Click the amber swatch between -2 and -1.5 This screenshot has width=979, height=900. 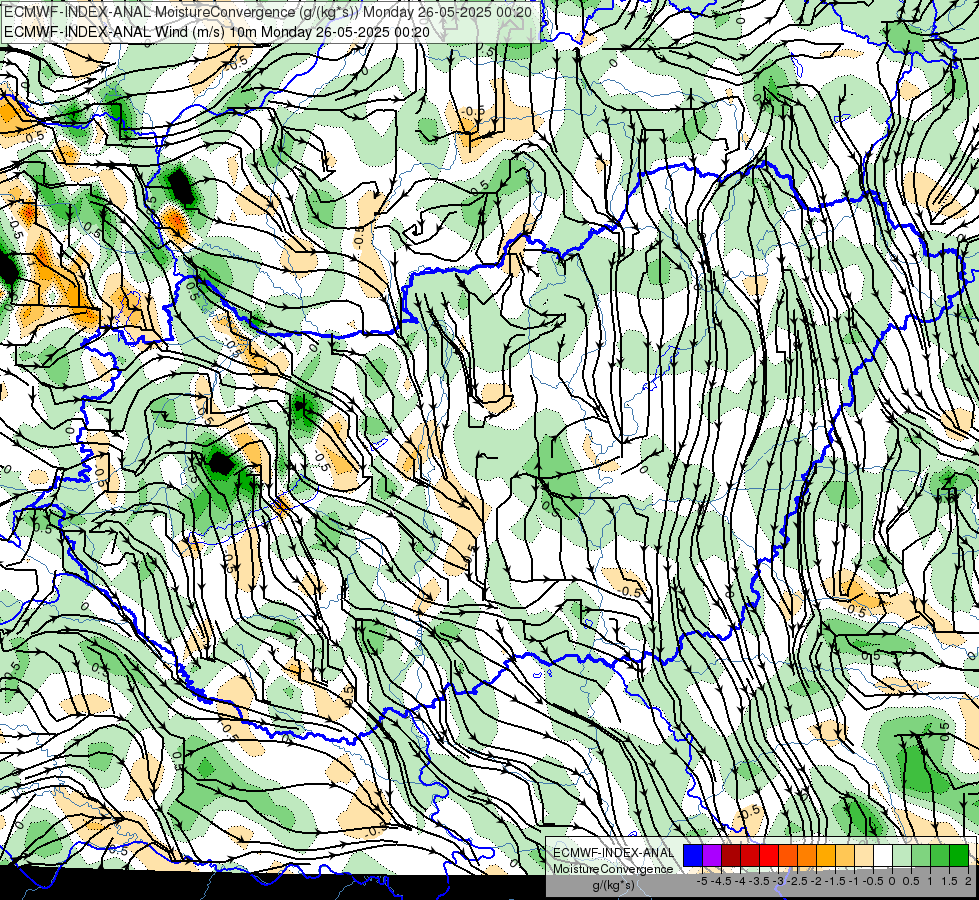(x=826, y=855)
